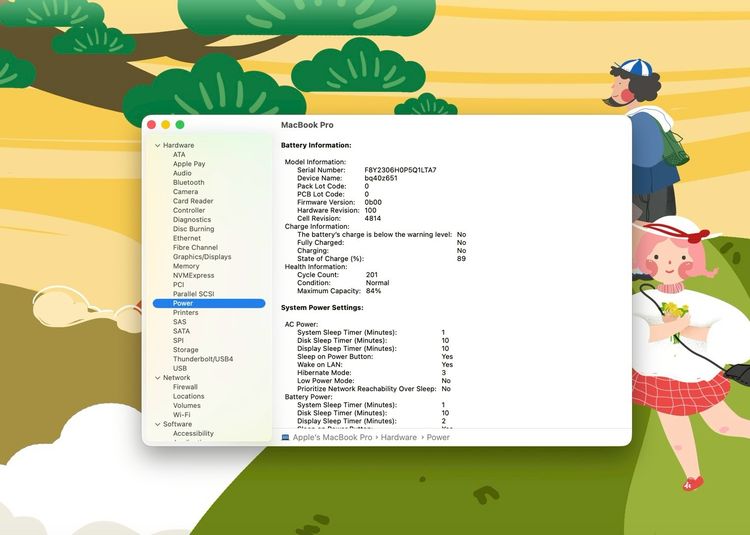Click the laptop icon in path bar
The image size is (750, 535).
[285, 437]
